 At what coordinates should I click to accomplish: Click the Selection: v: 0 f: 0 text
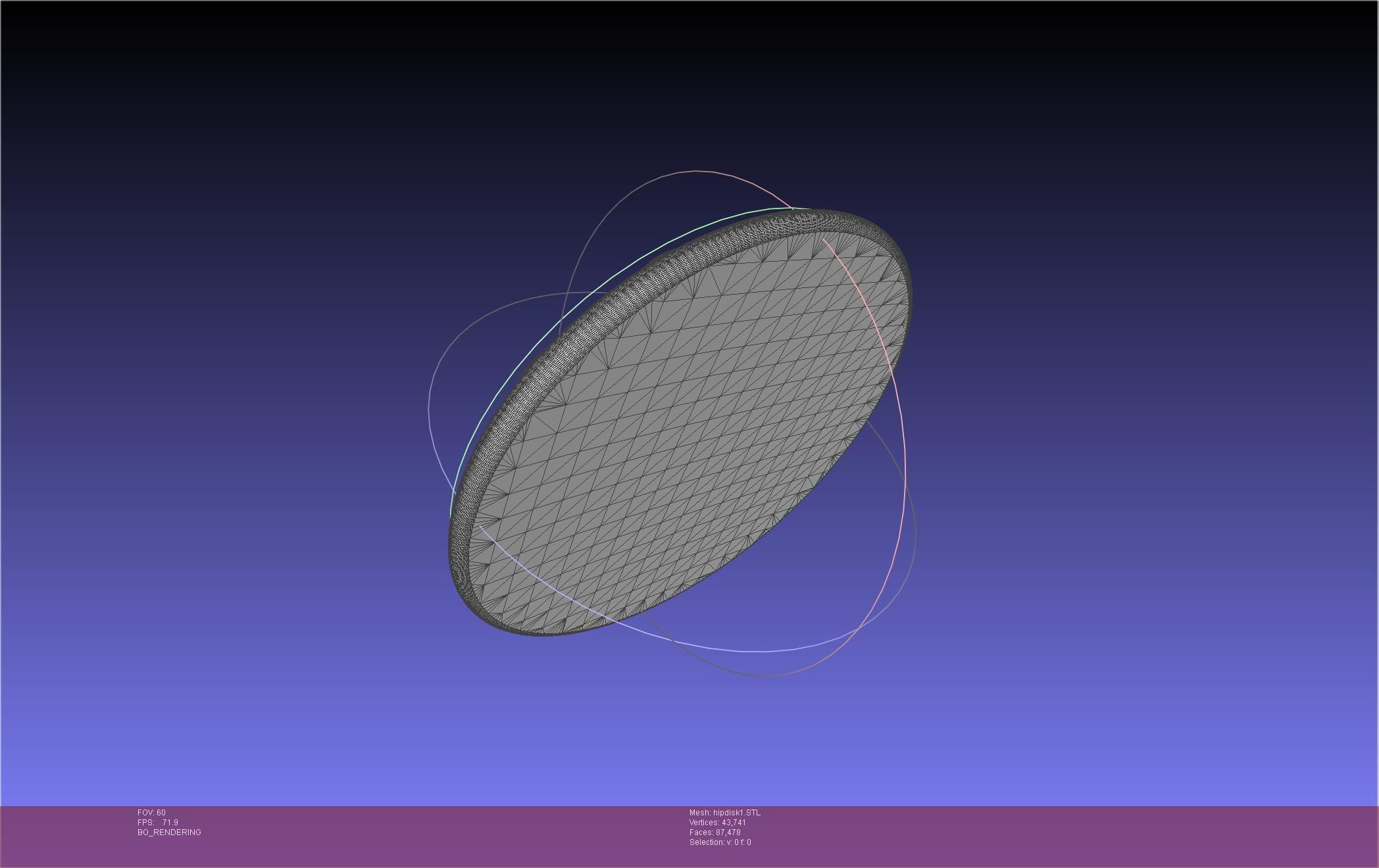coord(720,842)
